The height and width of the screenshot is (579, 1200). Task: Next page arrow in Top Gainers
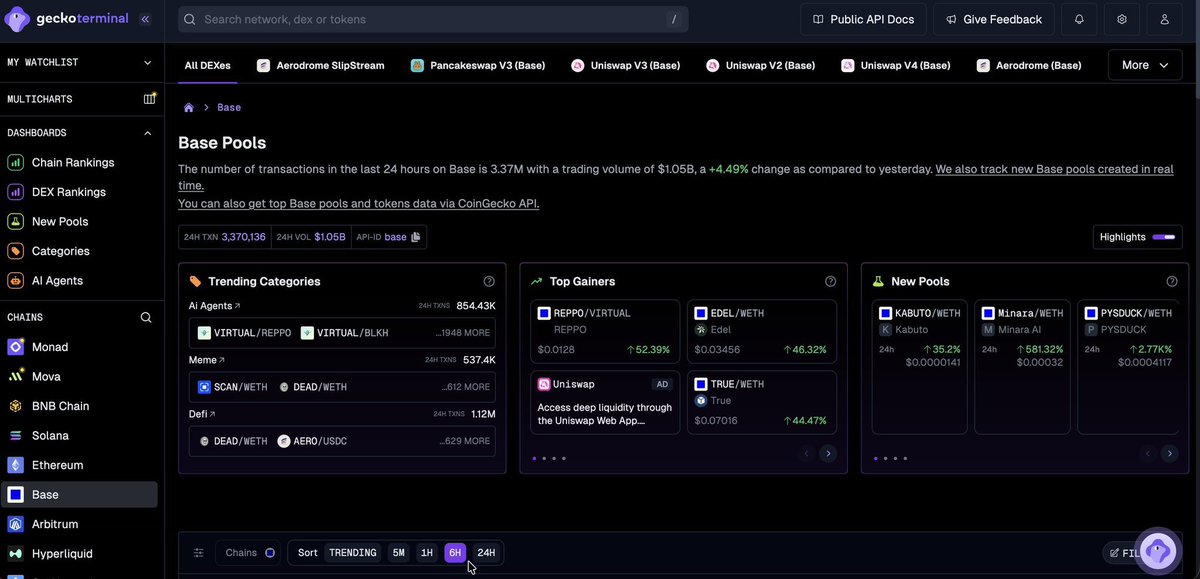827,453
